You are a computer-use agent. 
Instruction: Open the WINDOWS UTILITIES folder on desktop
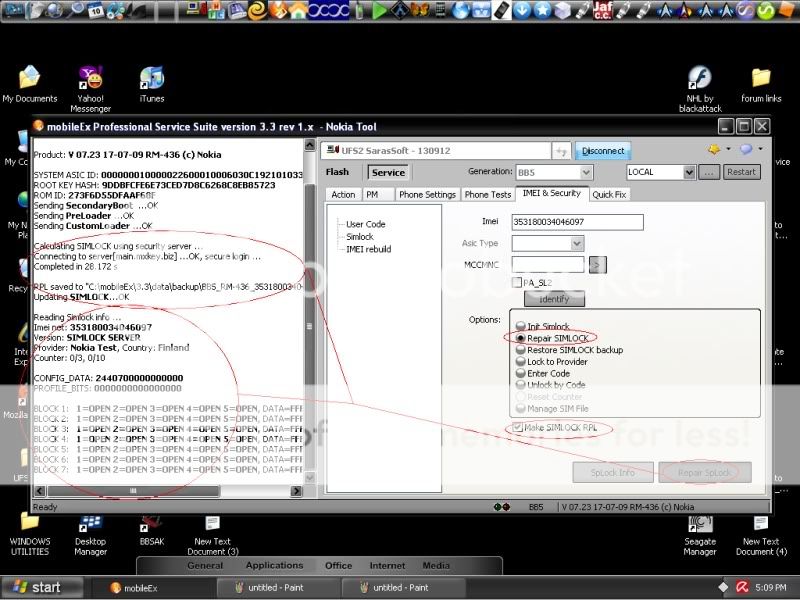point(30,535)
